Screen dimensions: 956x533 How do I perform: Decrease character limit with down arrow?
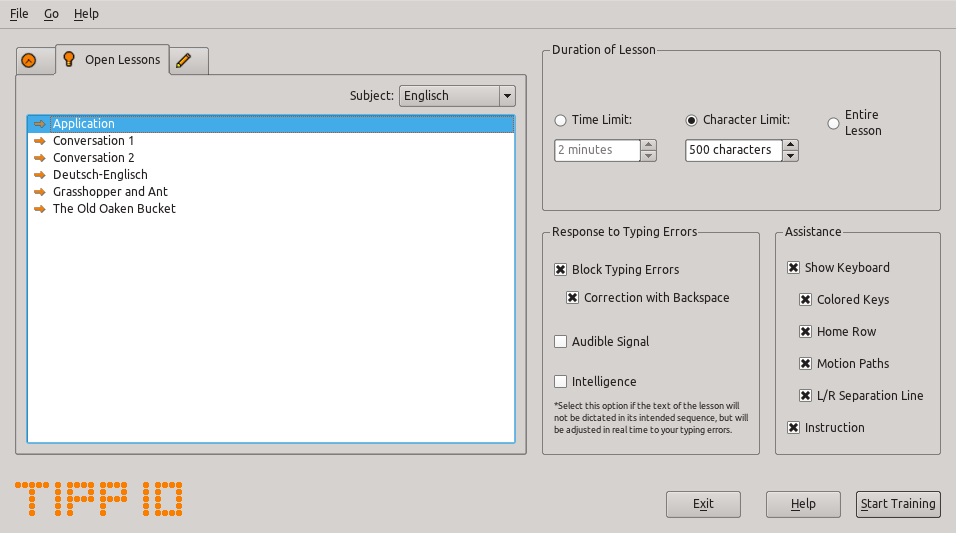pyautogui.click(x=791, y=156)
